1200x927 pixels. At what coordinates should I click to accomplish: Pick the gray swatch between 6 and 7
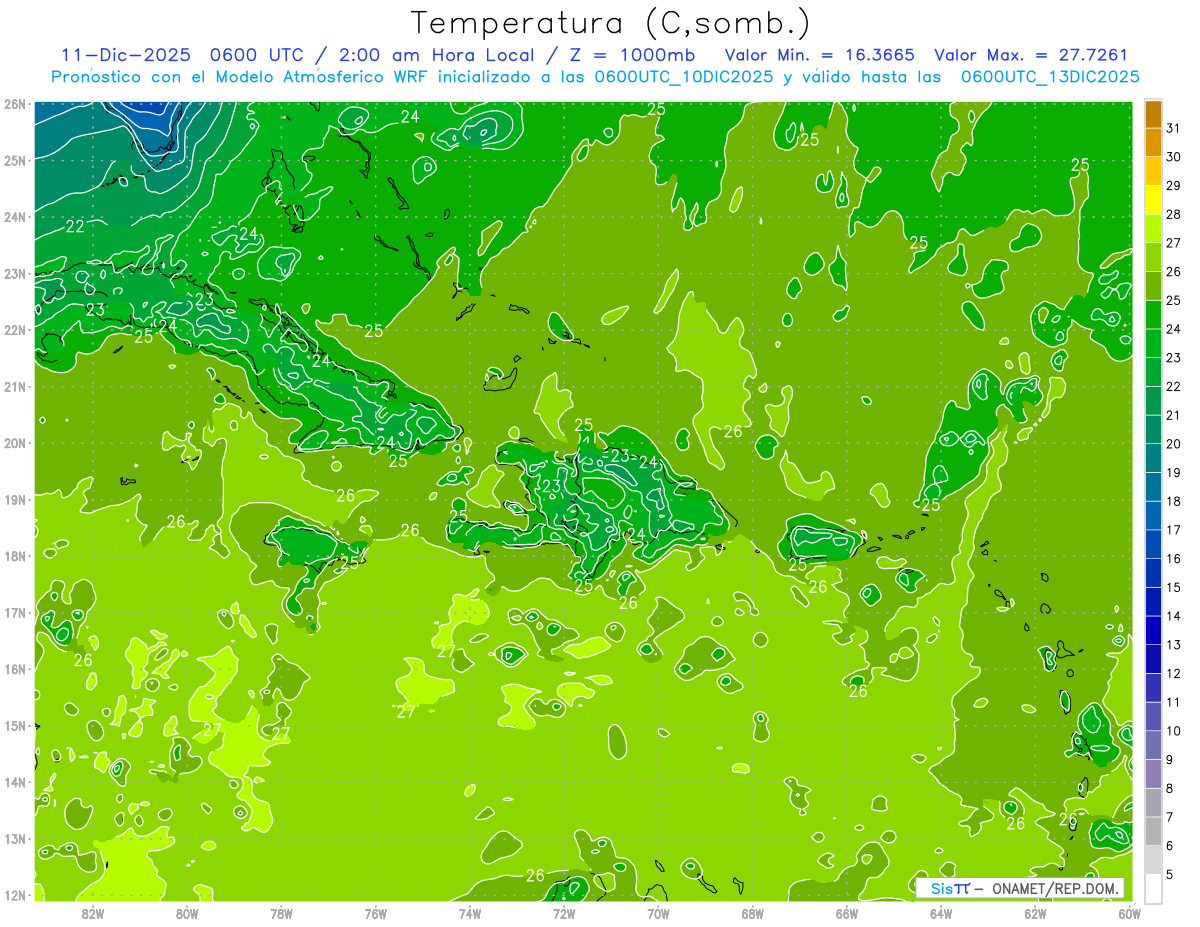point(1153,831)
